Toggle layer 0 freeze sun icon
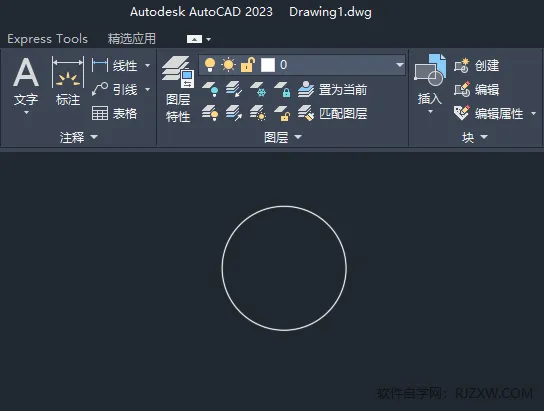 (x=229, y=65)
